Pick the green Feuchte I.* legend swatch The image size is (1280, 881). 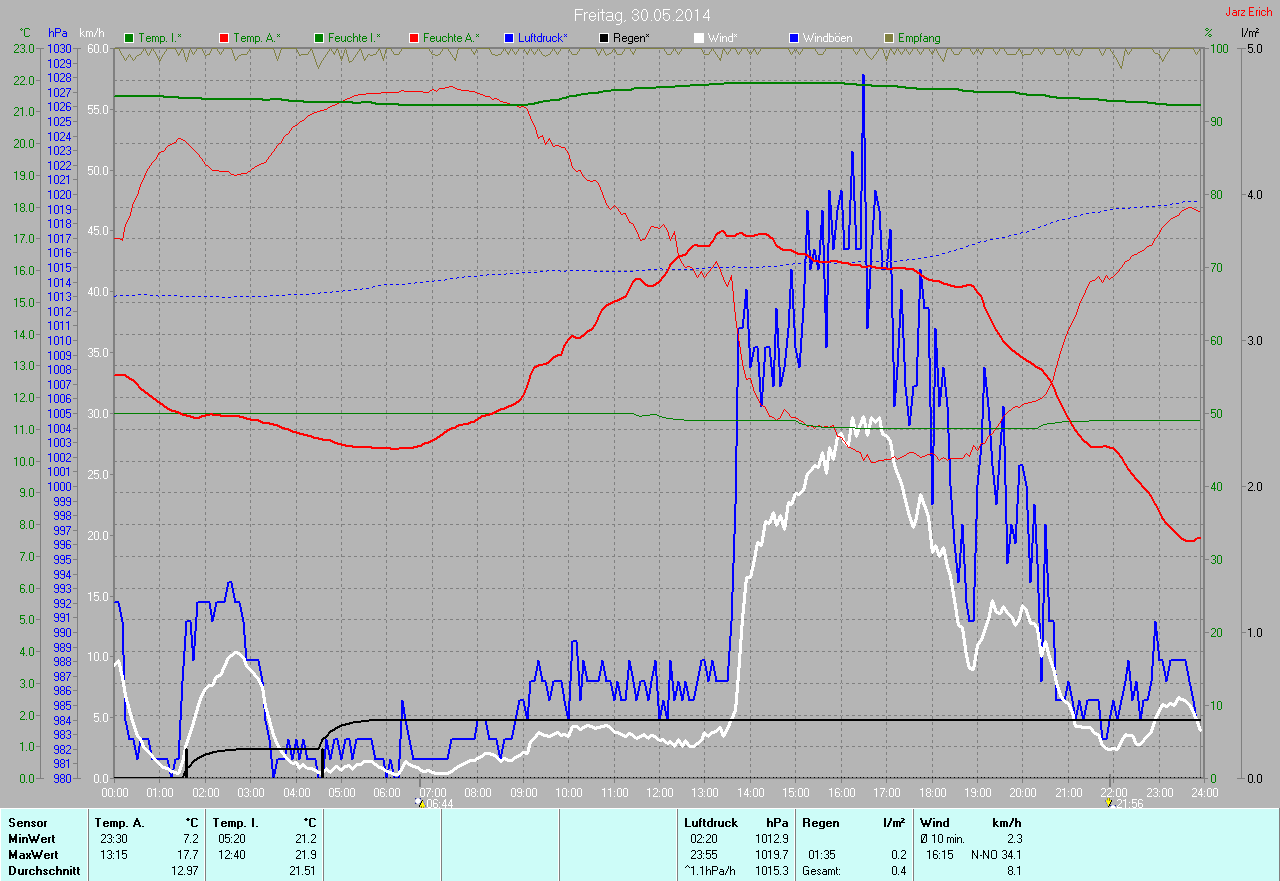[x=319, y=38]
